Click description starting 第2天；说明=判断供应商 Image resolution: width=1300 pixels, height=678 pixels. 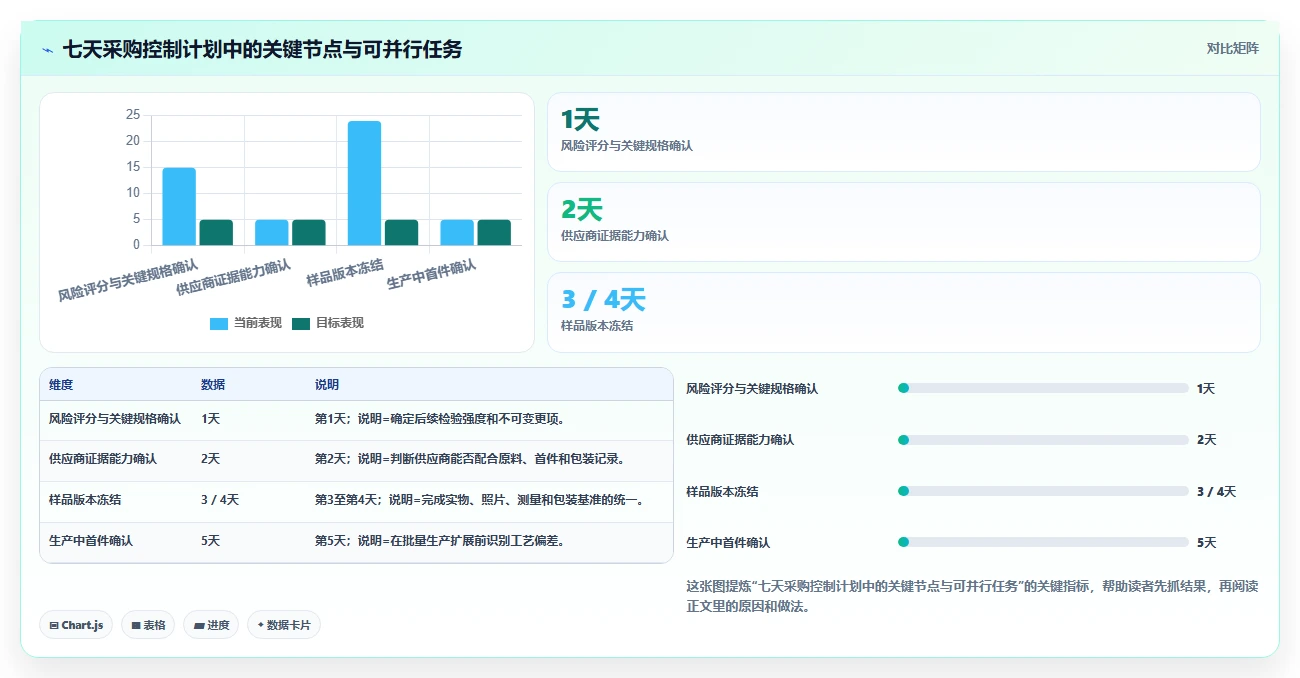[x=470, y=459]
